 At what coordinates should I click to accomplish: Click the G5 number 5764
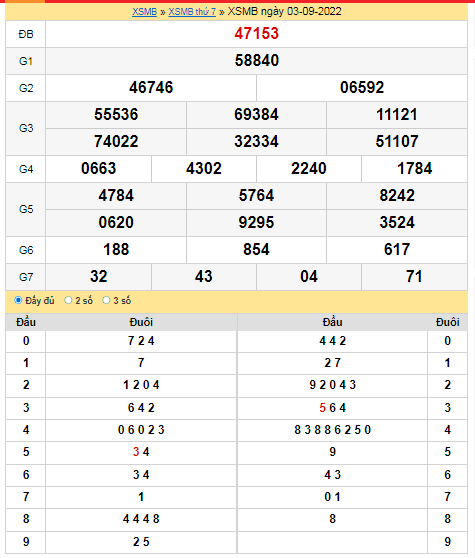click(x=256, y=196)
